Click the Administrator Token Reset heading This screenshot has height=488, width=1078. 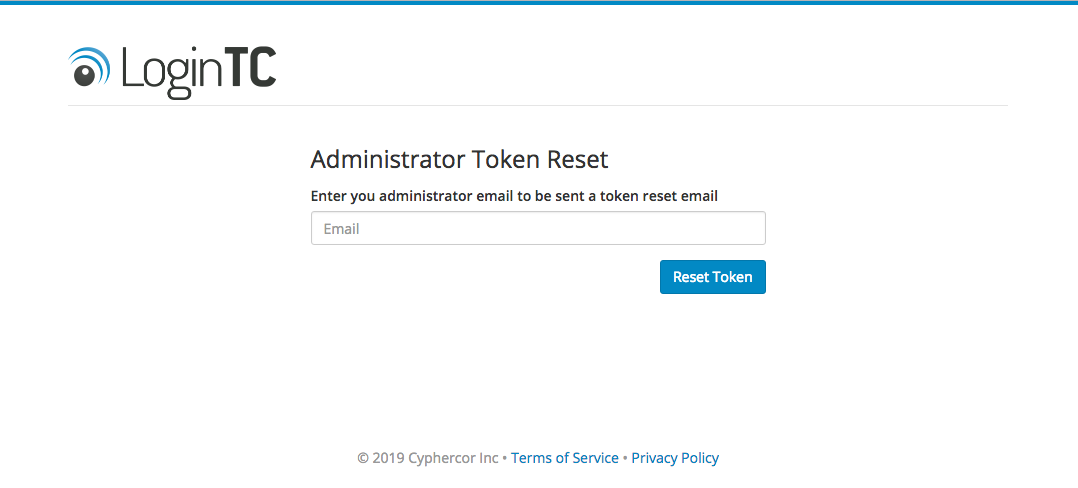(x=459, y=159)
